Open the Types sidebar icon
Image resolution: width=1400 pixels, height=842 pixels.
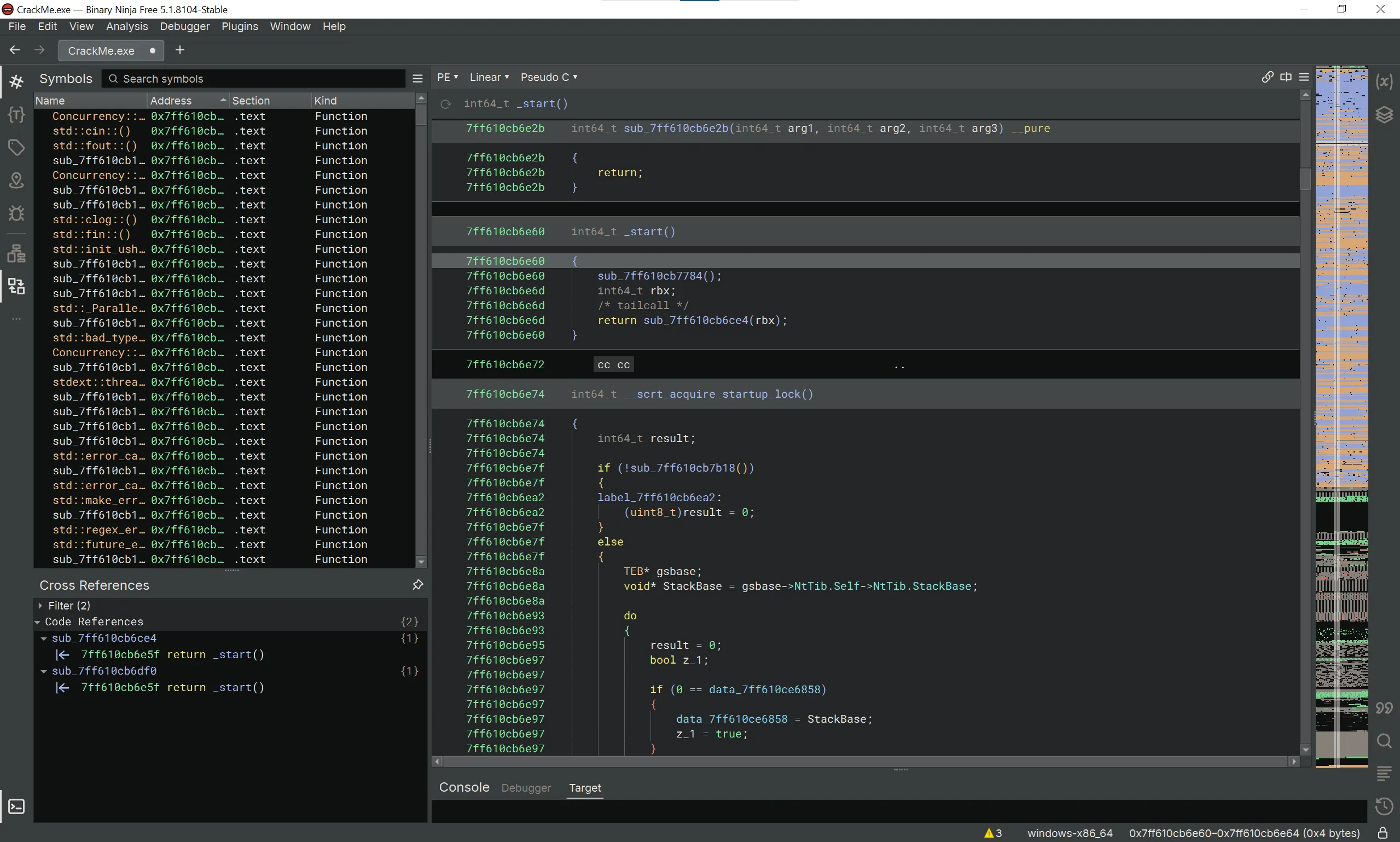click(x=16, y=114)
